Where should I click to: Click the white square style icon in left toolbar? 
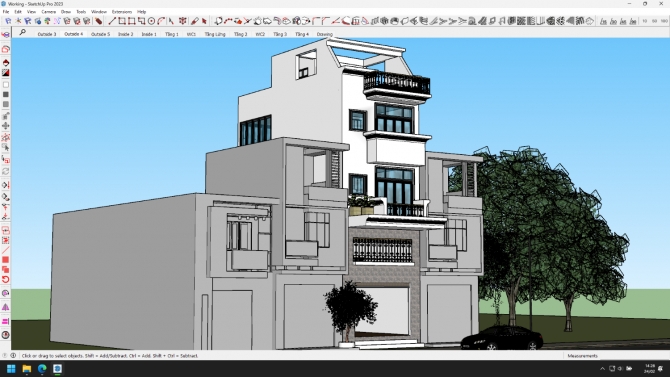(x=6, y=85)
